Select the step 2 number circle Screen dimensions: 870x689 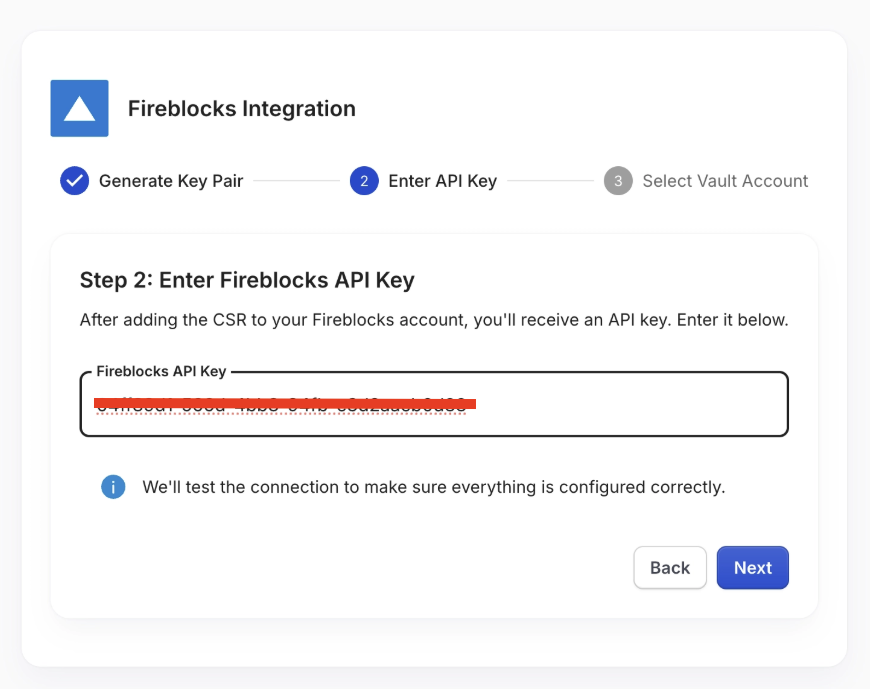[x=364, y=181]
